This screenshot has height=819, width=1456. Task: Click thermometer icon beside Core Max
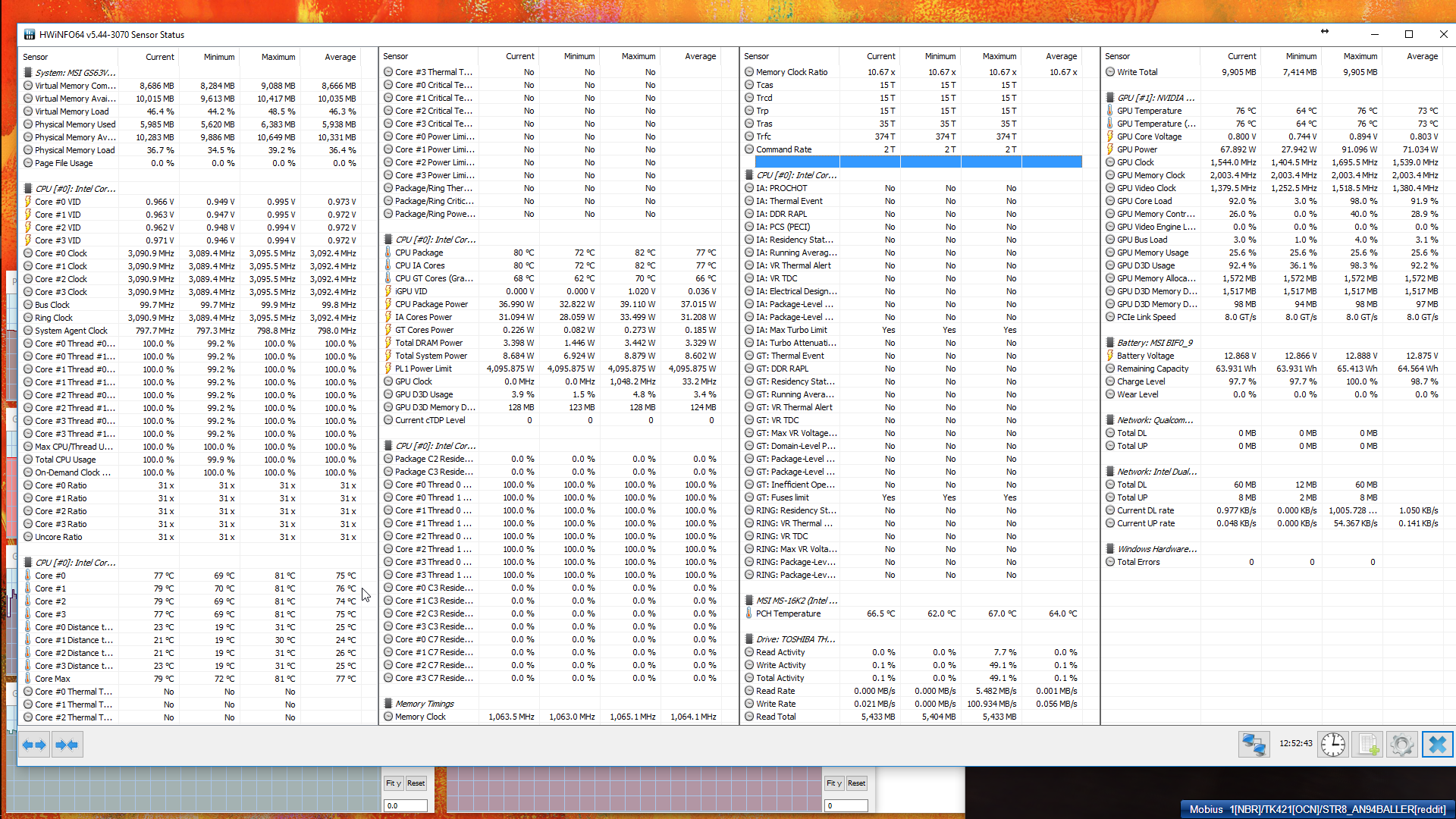pos(28,679)
